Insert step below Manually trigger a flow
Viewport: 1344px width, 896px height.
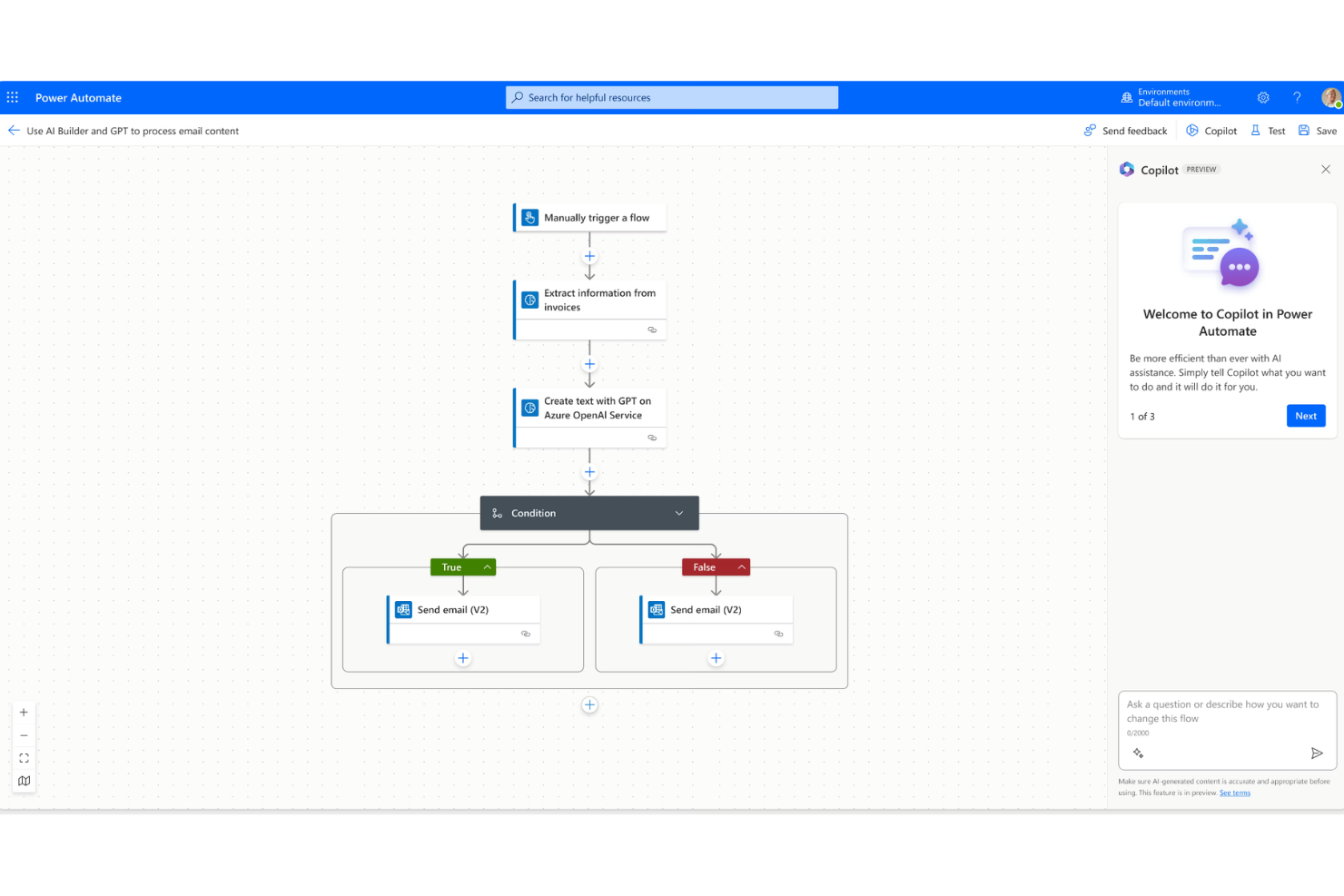tap(589, 256)
